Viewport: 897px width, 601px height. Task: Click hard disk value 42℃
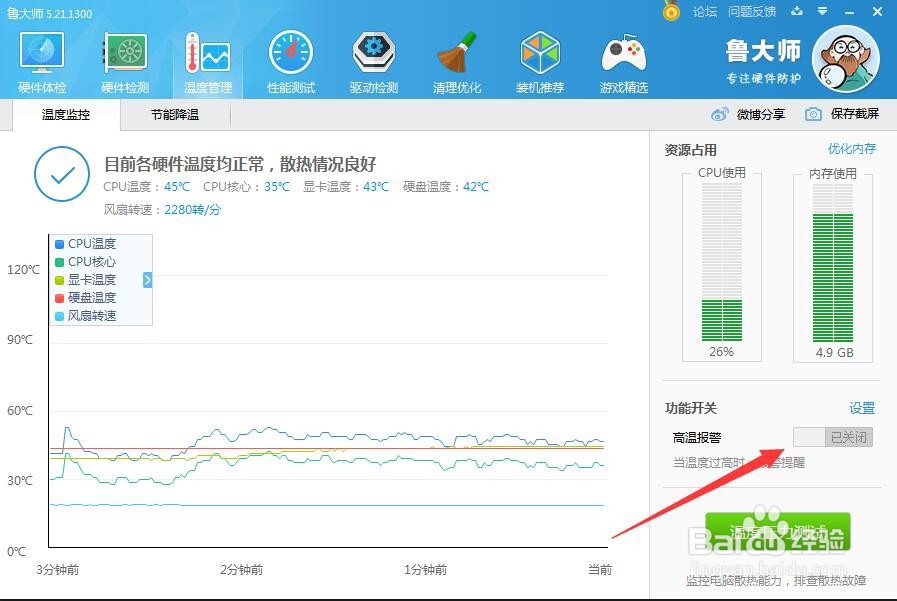476,186
